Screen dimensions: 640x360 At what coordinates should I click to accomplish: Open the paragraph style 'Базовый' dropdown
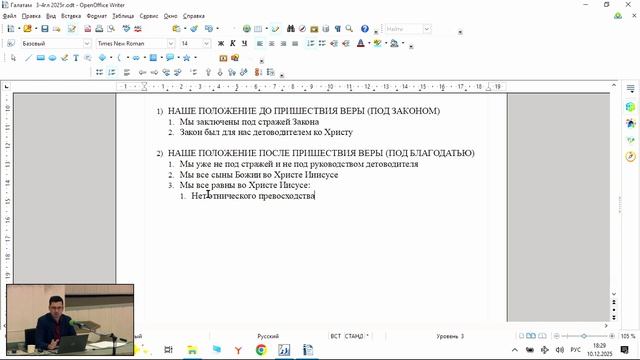(87, 43)
